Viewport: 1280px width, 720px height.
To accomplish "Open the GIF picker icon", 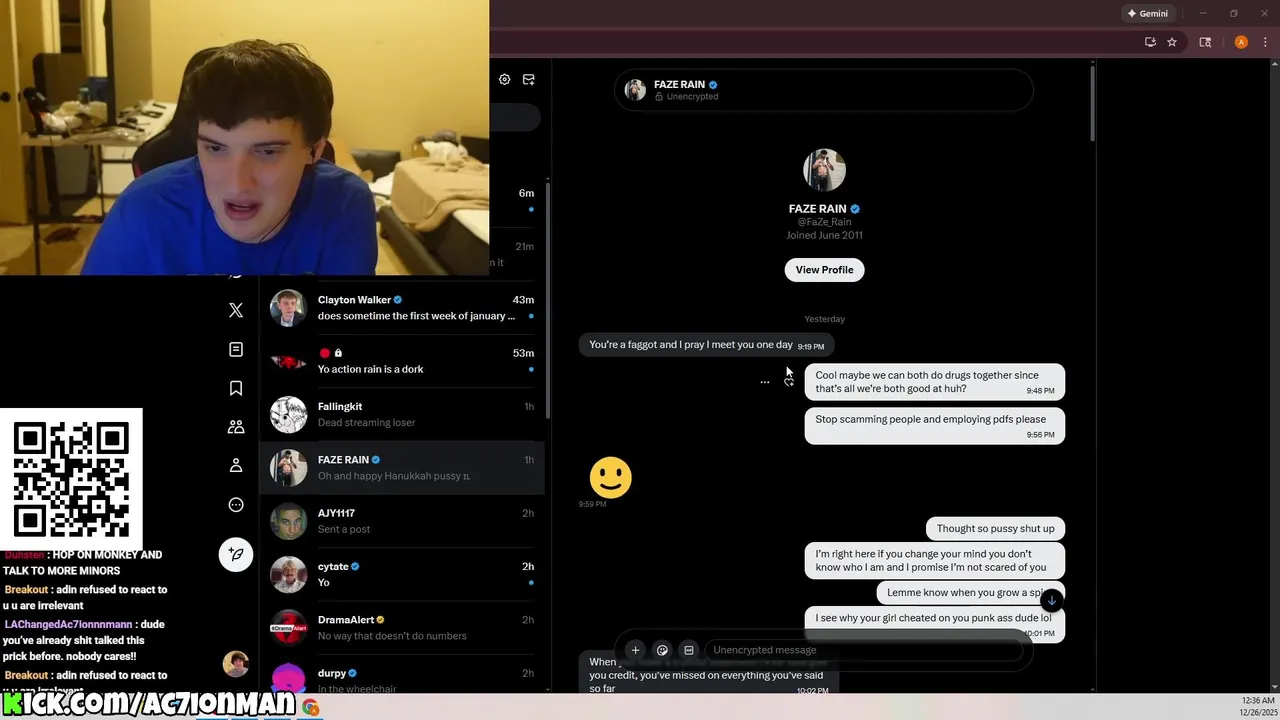I will 689,650.
